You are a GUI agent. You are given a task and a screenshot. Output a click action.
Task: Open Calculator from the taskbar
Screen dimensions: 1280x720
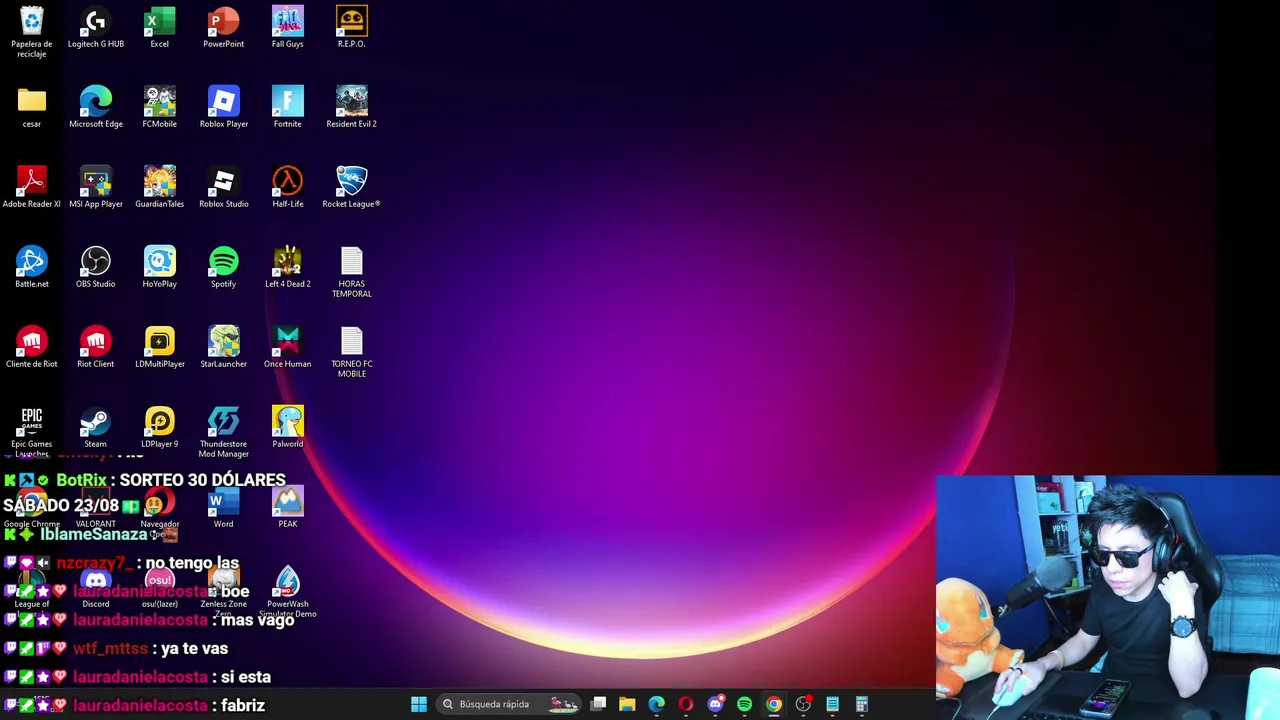(x=861, y=704)
